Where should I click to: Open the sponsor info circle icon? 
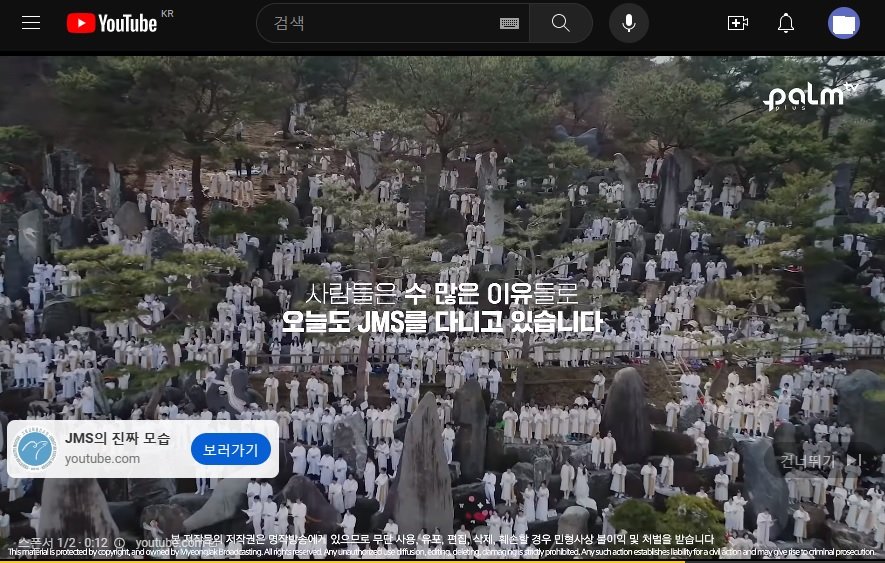coord(120,543)
